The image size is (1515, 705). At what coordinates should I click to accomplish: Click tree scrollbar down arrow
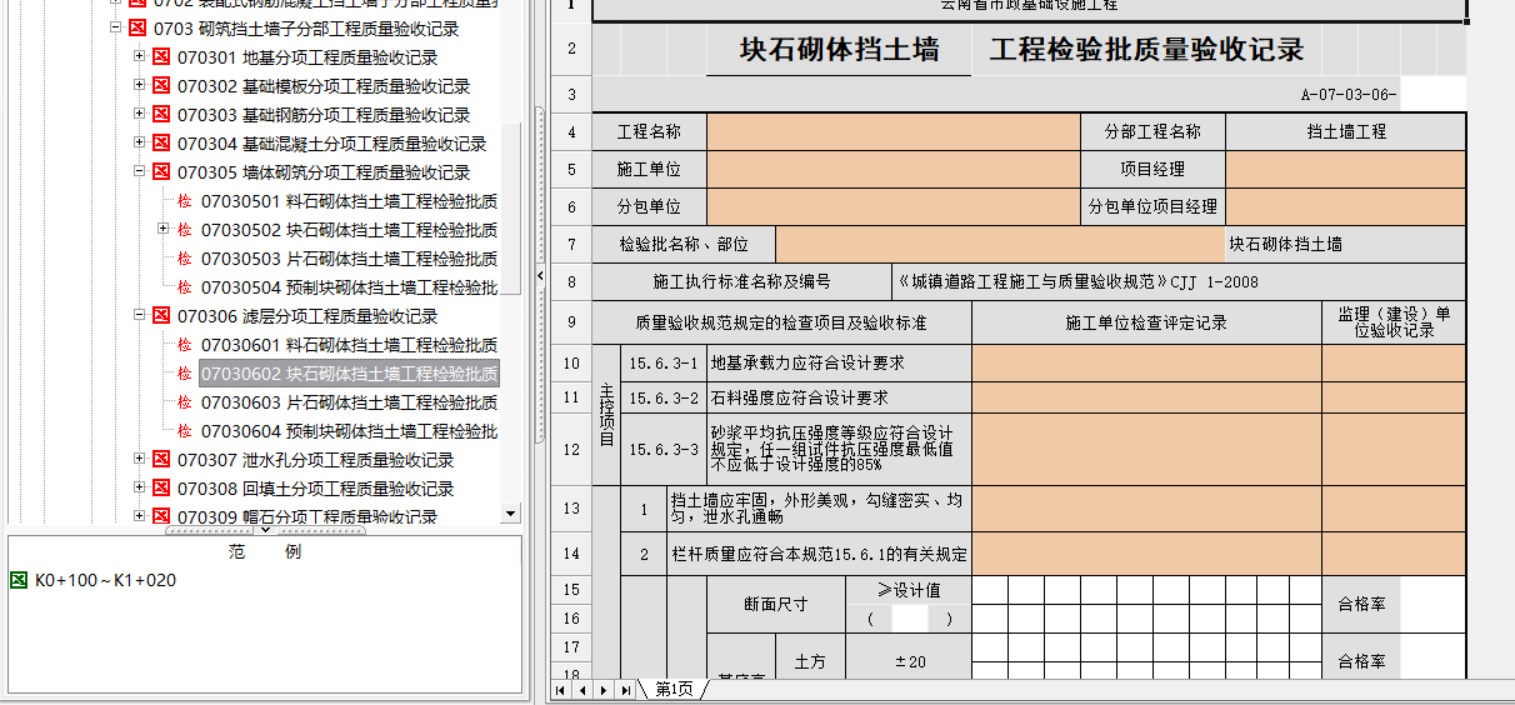click(511, 514)
